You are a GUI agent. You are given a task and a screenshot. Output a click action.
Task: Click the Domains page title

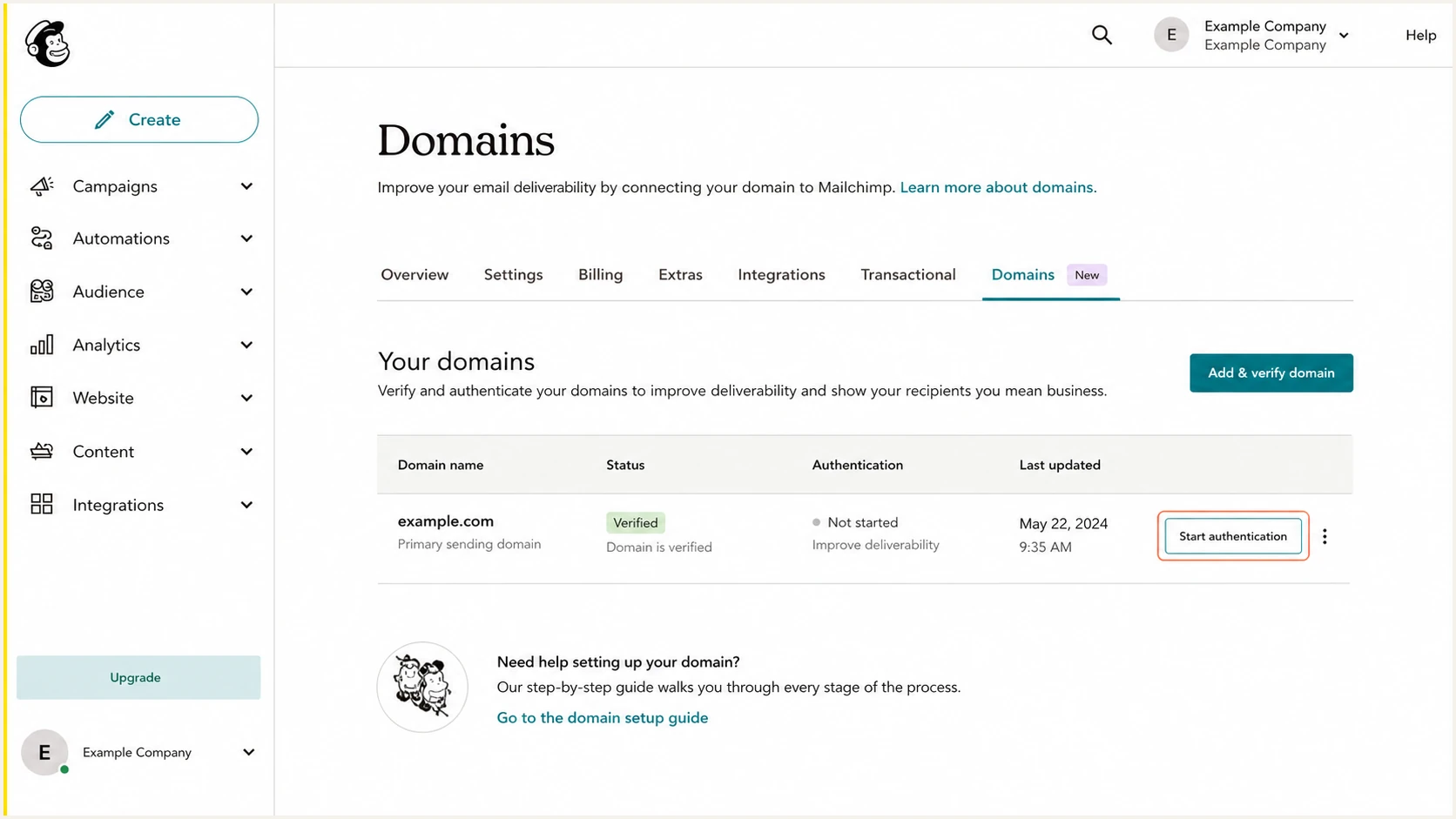pyautogui.click(x=466, y=140)
